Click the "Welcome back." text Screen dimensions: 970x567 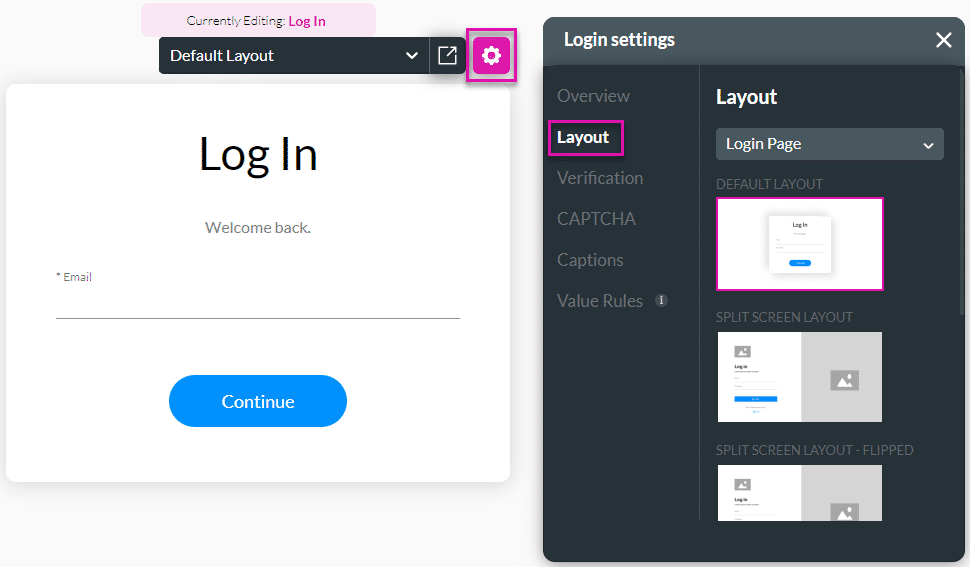coord(258,228)
